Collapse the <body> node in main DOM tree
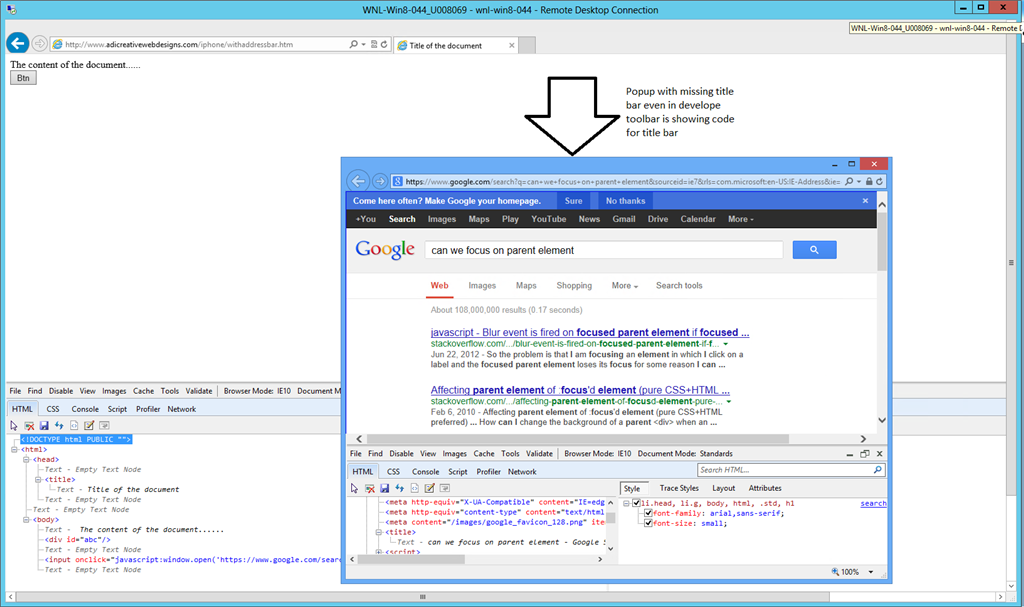 pos(26,519)
